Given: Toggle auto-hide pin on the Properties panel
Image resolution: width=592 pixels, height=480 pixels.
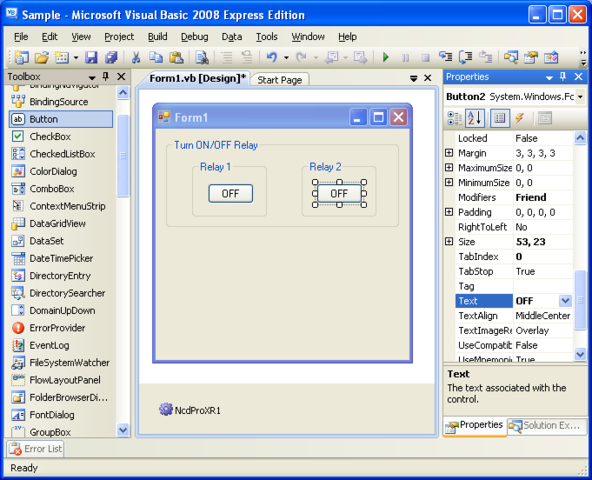Looking at the screenshot, I should click(563, 77).
